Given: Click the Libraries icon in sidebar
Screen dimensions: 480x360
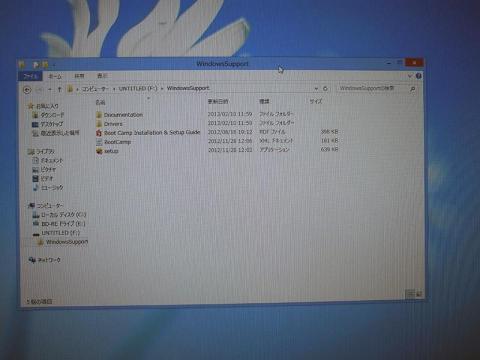Looking at the screenshot, I should click(31, 152).
